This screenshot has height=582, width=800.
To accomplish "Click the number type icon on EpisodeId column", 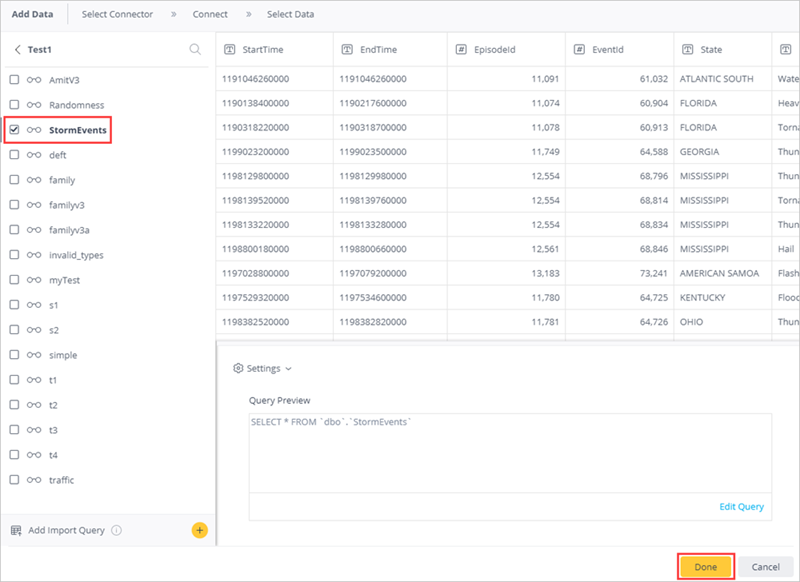I will pos(461,49).
